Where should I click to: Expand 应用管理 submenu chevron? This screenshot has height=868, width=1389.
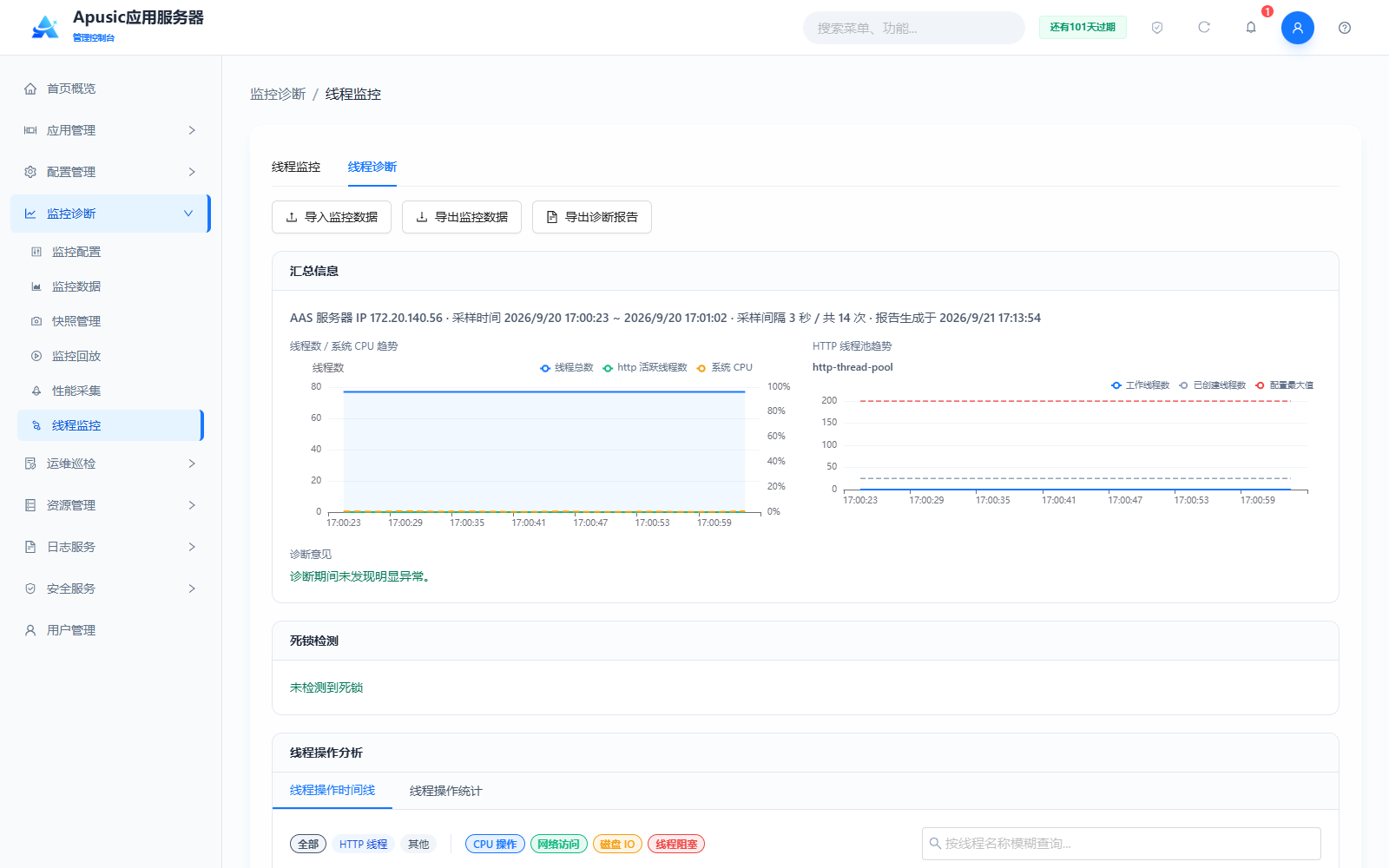click(192, 130)
